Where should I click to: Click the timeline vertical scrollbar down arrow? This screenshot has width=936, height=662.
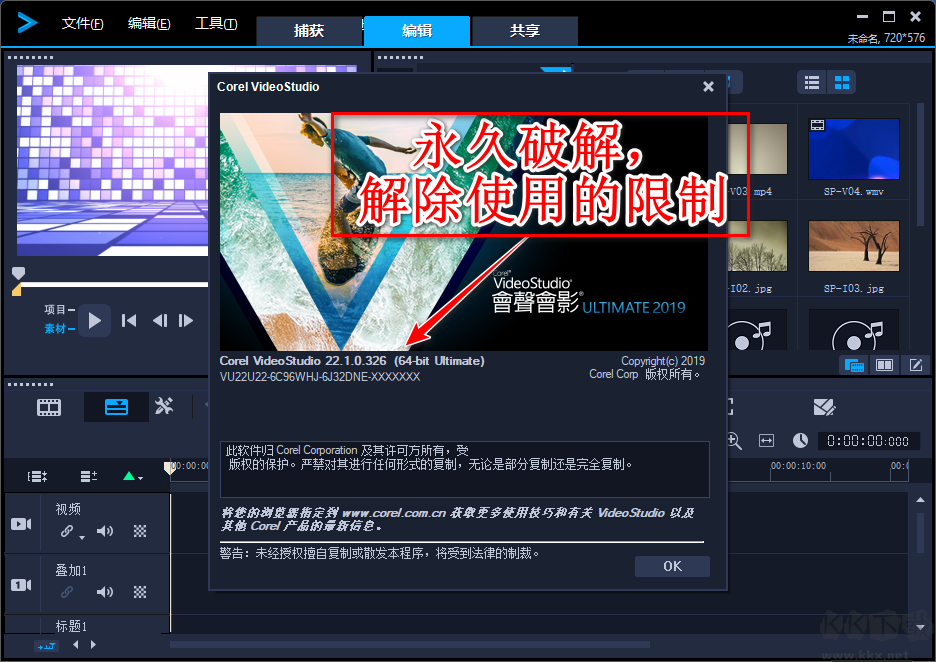point(920,627)
